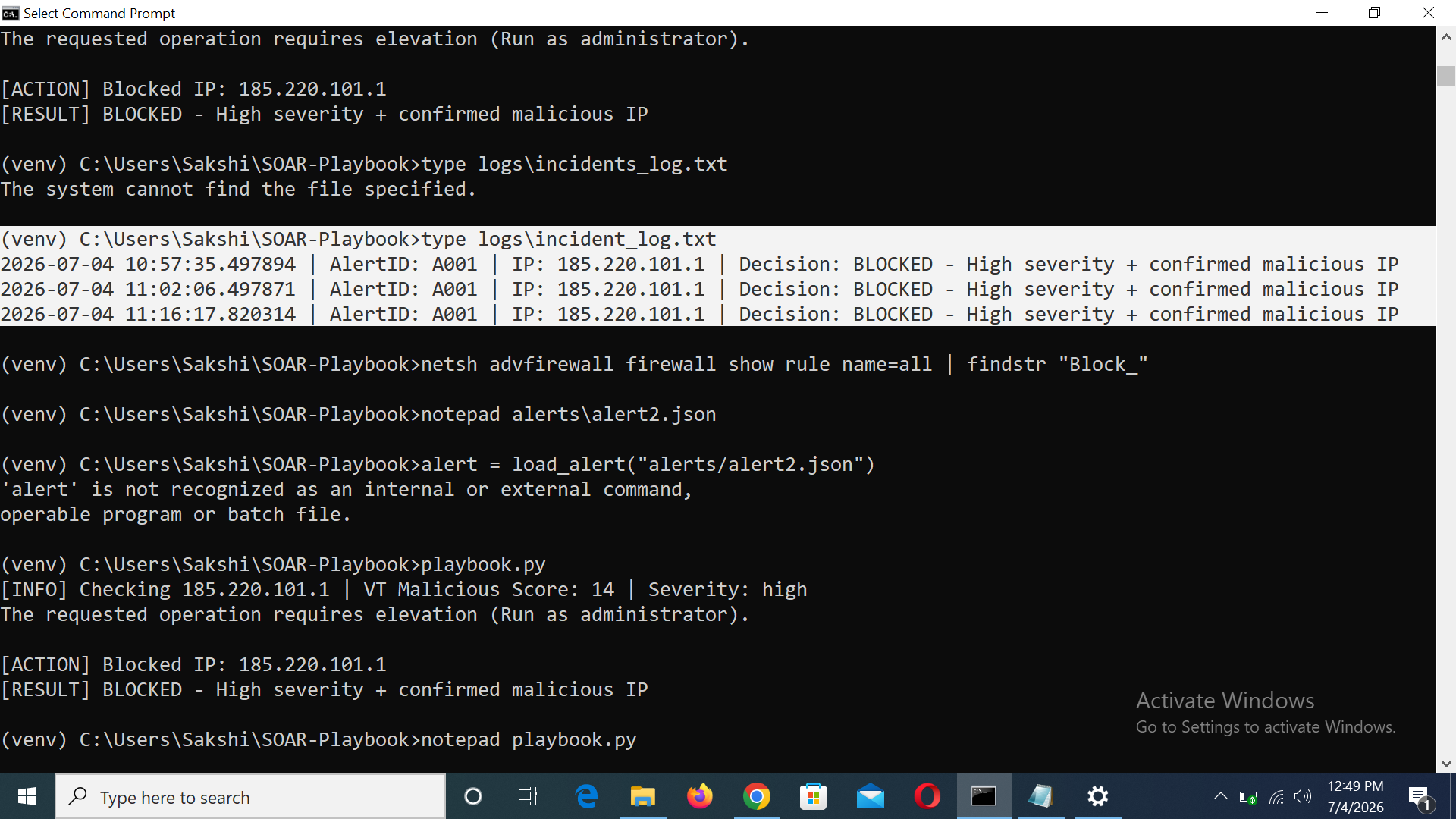Open the Command Prompt system menu icon
The height and width of the screenshot is (819, 1456).
[11, 13]
